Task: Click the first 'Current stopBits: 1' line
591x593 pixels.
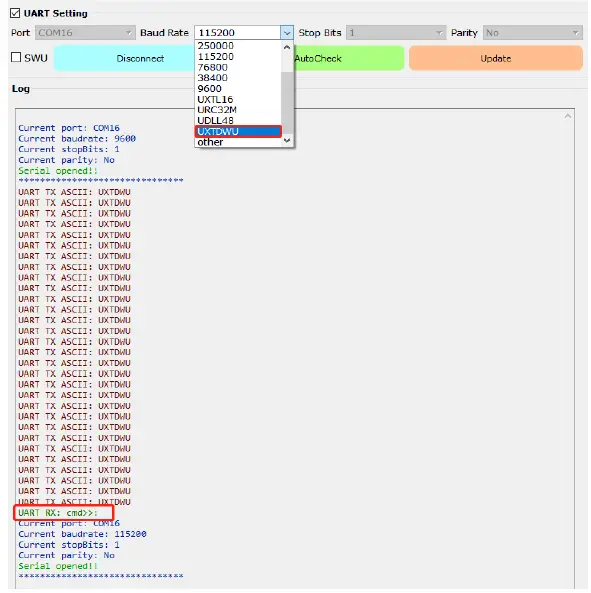Action: (x=69, y=149)
